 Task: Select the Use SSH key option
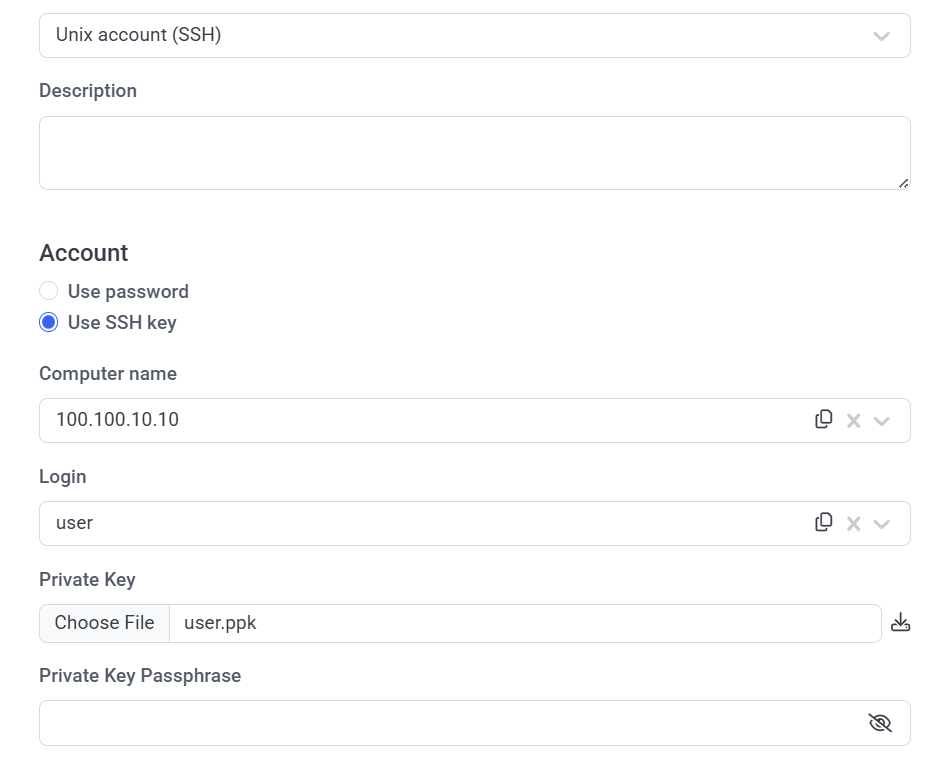coord(48,322)
